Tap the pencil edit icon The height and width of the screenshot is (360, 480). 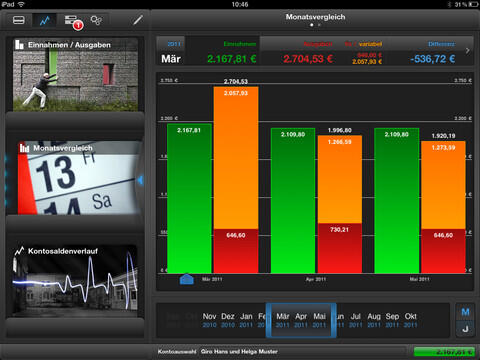[138, 20]
